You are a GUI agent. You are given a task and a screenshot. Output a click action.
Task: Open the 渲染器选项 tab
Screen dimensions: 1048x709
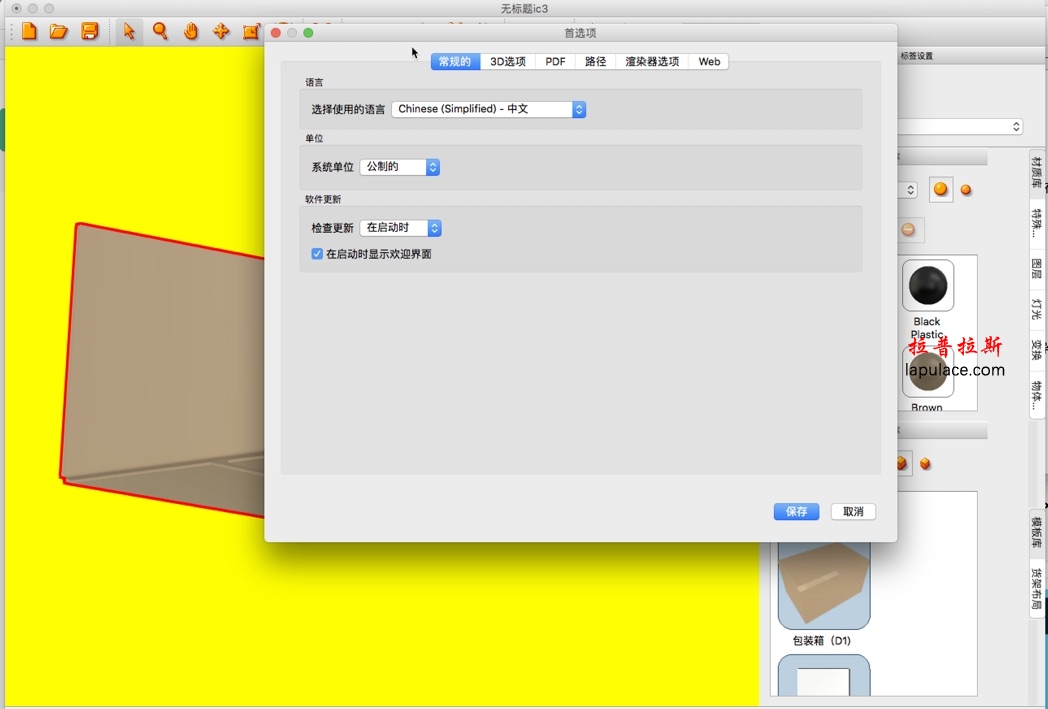(655, 61)
